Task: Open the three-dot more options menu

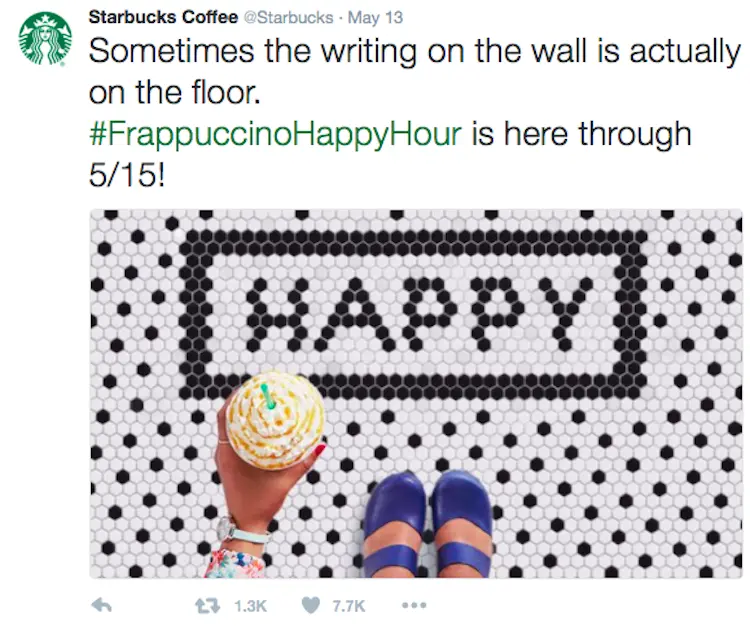Action: [x=414, y=606]
